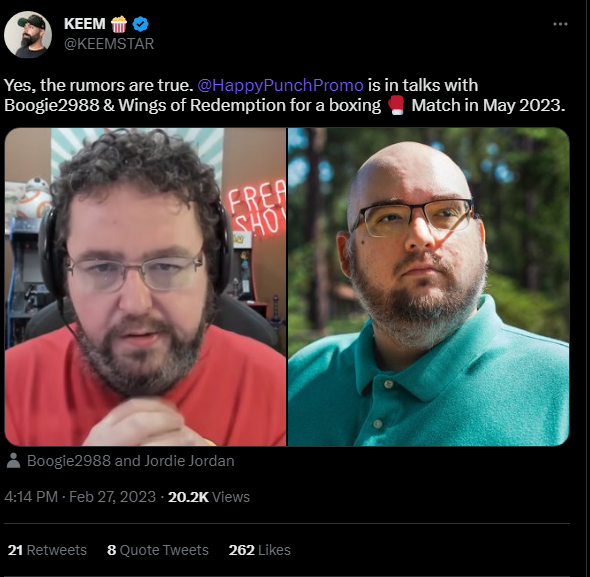Click the tagged people silhouette icon

[x=14, y=461]
